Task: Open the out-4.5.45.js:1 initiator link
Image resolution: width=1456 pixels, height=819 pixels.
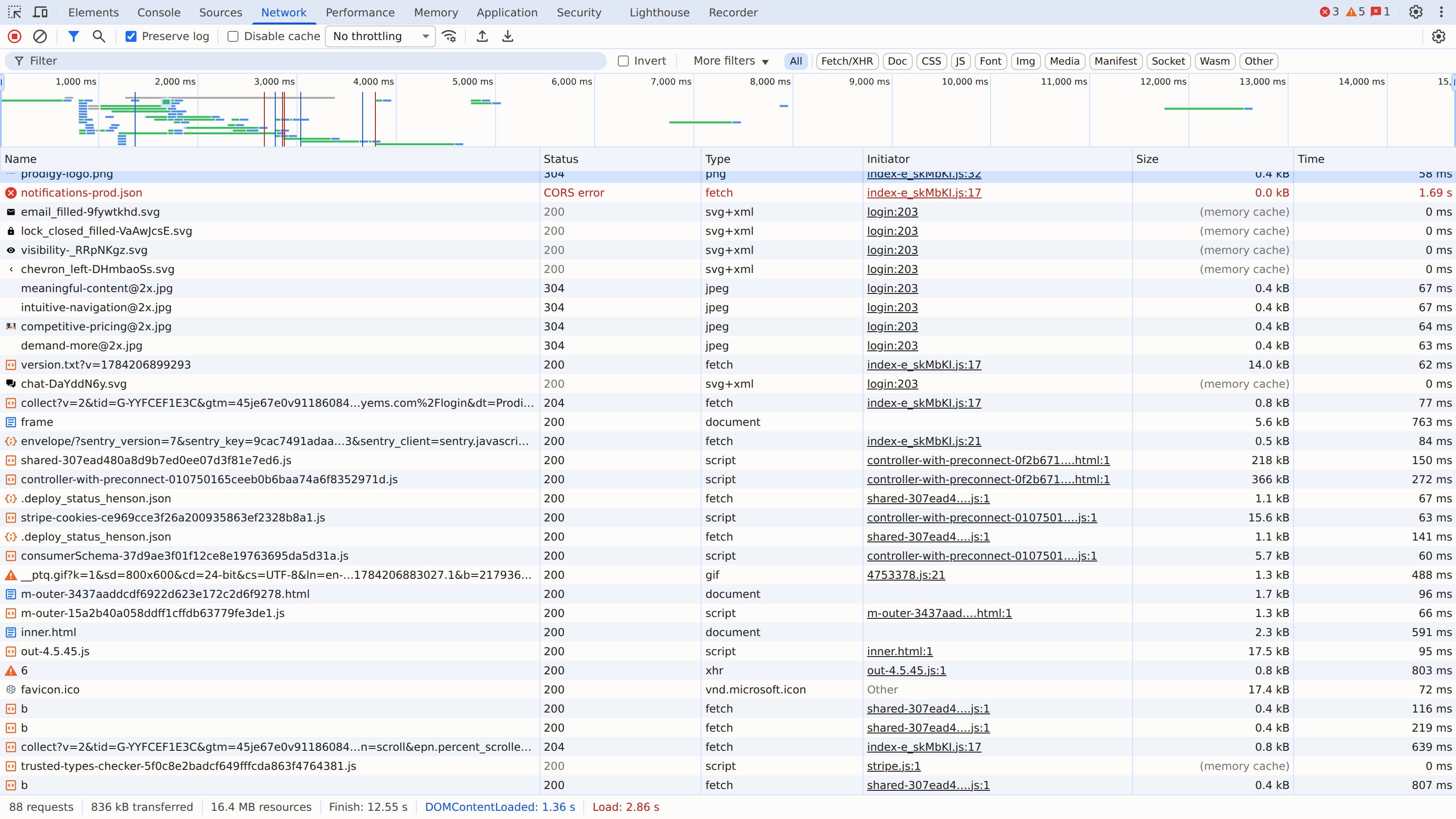Action: coord(906,670)
